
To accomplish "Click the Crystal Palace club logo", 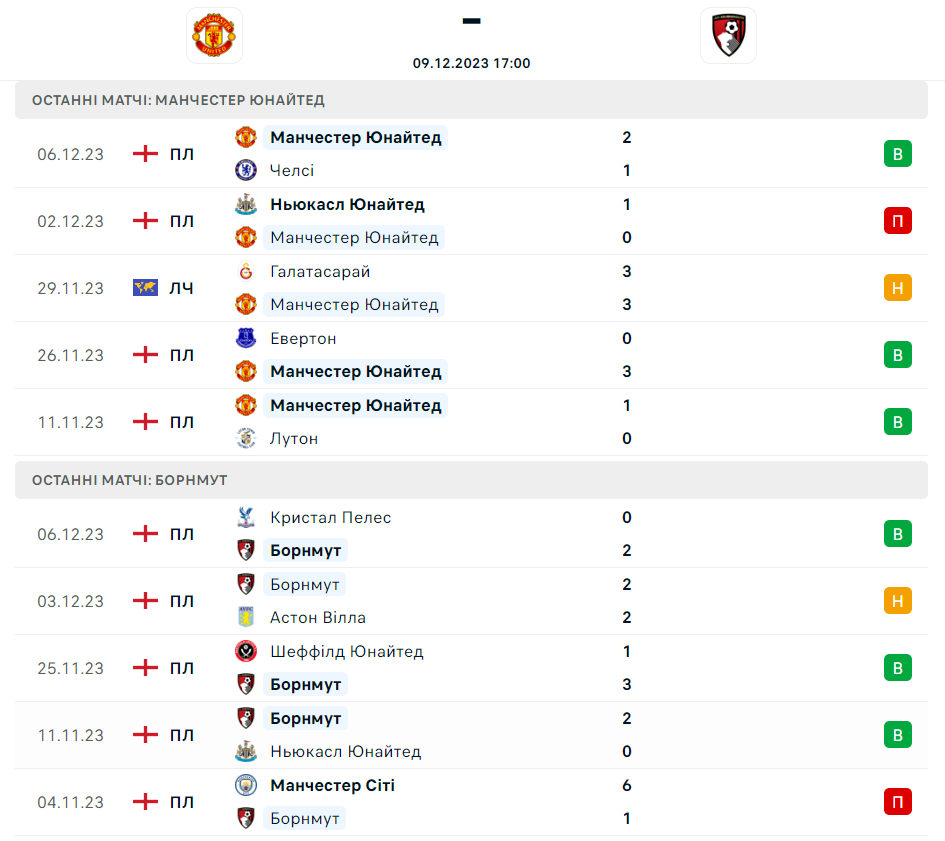I will click(246, 518).
